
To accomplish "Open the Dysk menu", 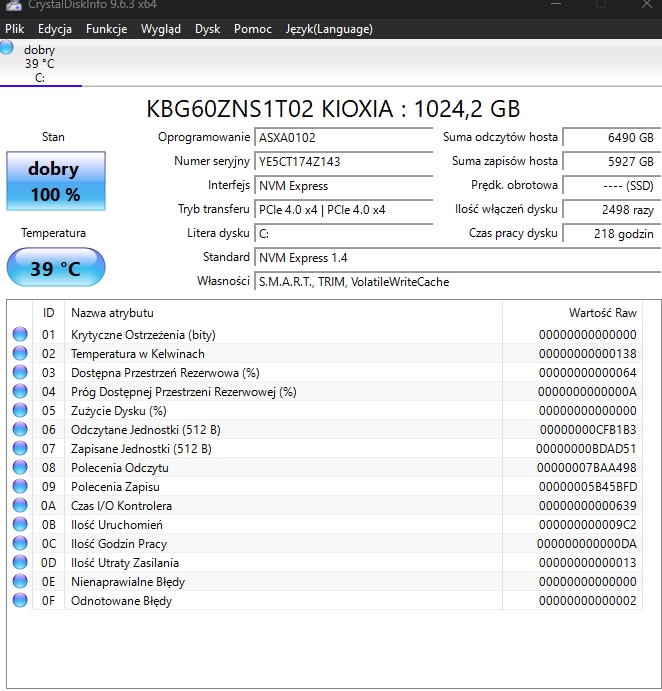I will pyautogui.click(x=207, y=29).
